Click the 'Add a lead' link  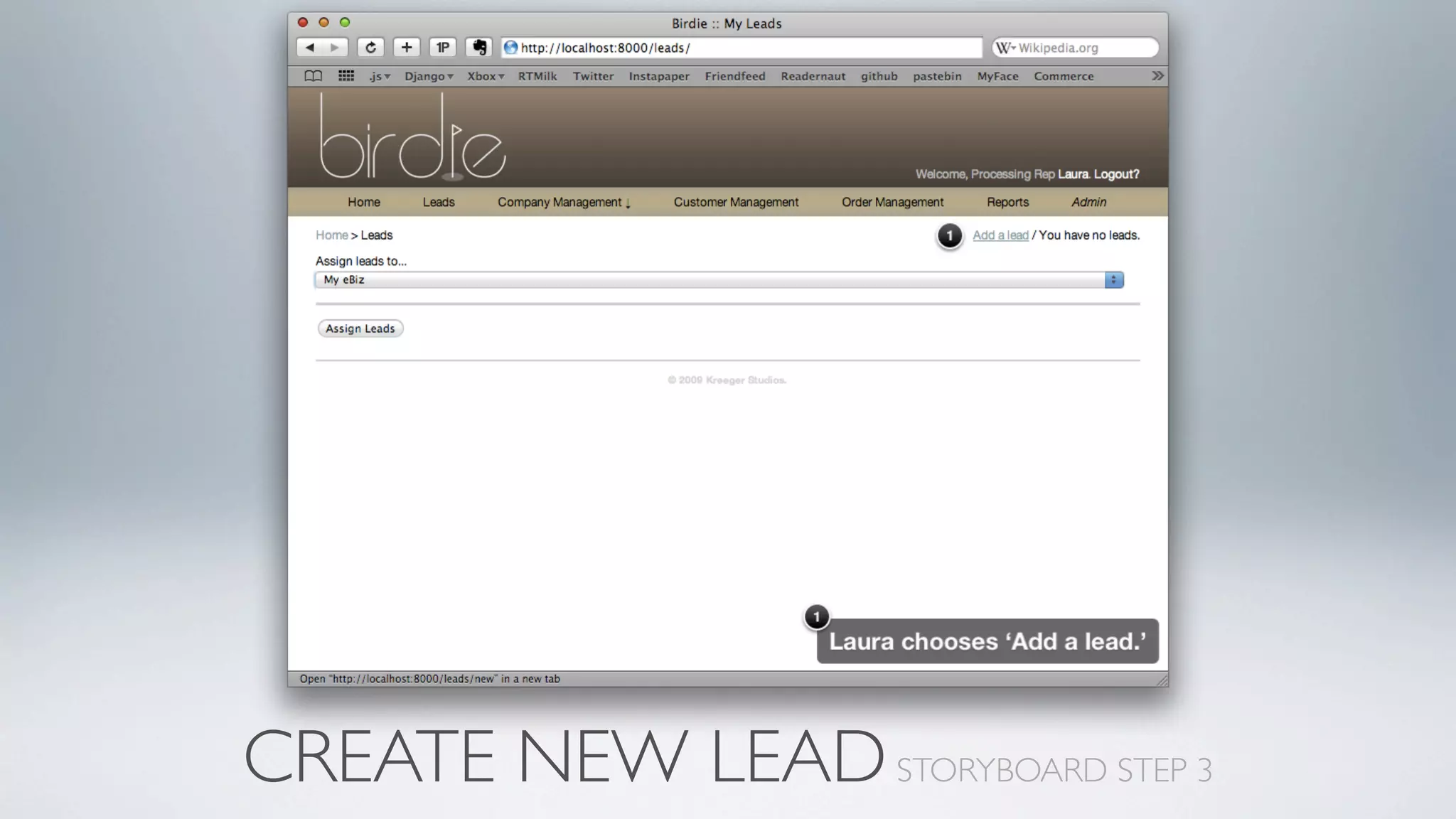pyautogui.click(x=1000, y=235)
